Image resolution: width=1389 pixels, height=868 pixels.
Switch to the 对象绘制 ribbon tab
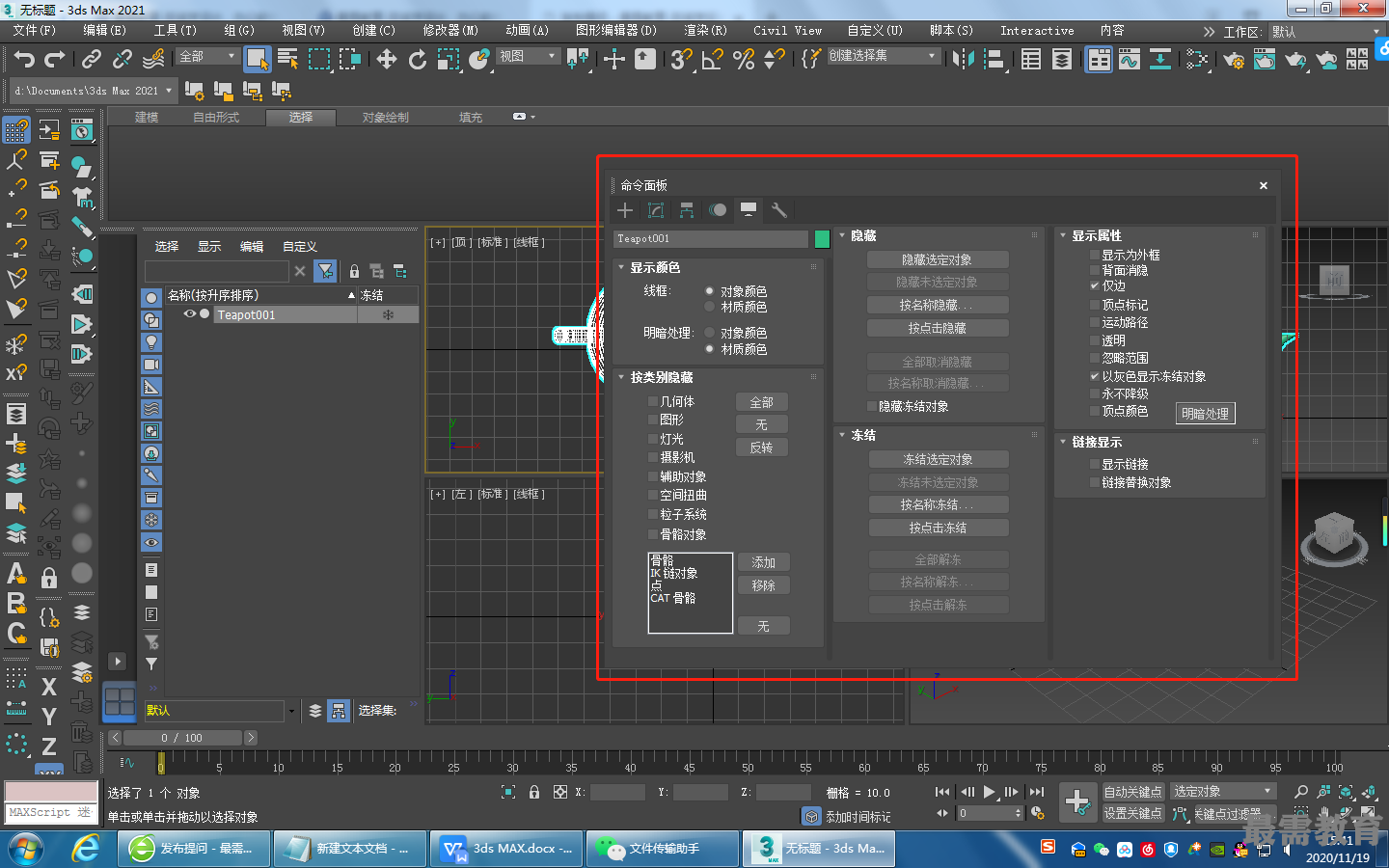pyautogui.click(x=386, y=118)
